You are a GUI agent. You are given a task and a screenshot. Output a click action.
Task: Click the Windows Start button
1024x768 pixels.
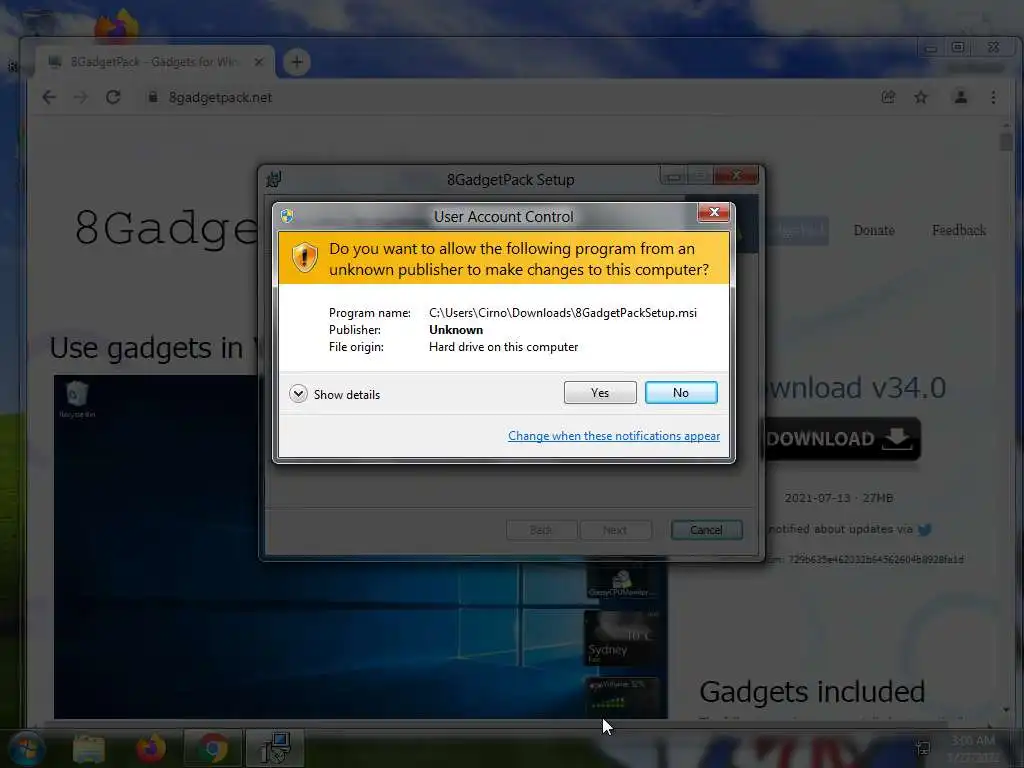point(25,748)
